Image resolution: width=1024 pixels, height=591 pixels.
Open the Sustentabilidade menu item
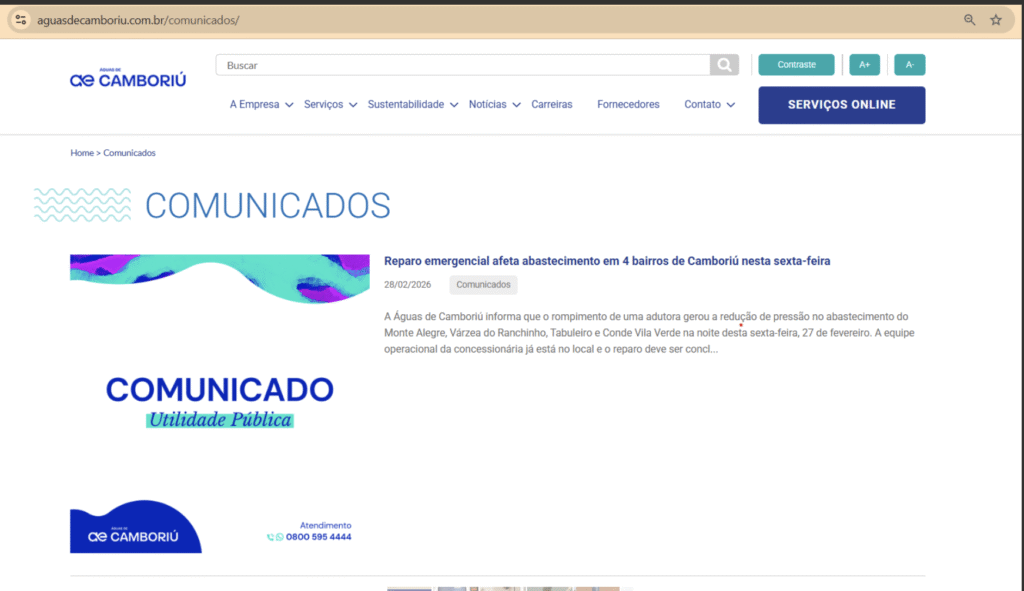click(406, 104)
